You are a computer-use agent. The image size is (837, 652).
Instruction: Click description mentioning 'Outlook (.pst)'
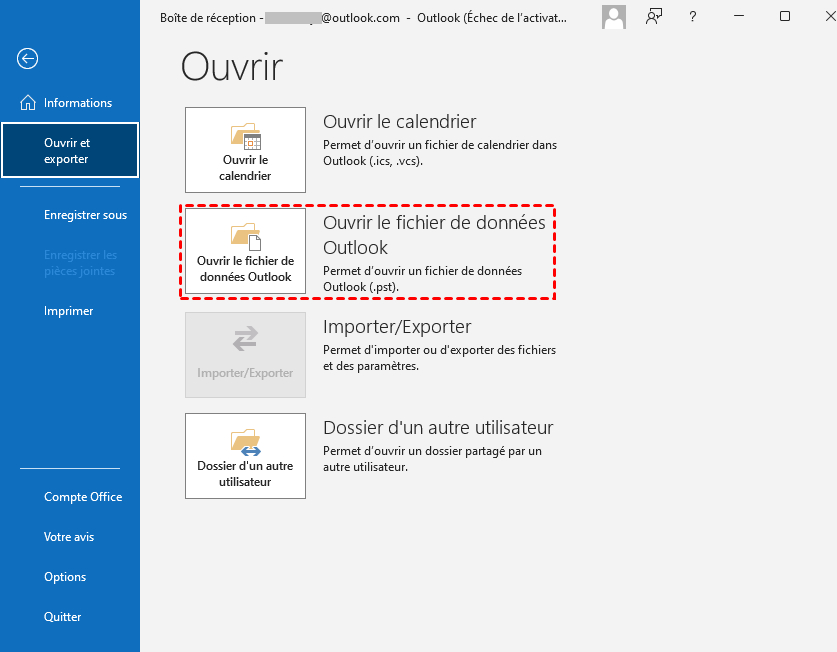point(423,279)
